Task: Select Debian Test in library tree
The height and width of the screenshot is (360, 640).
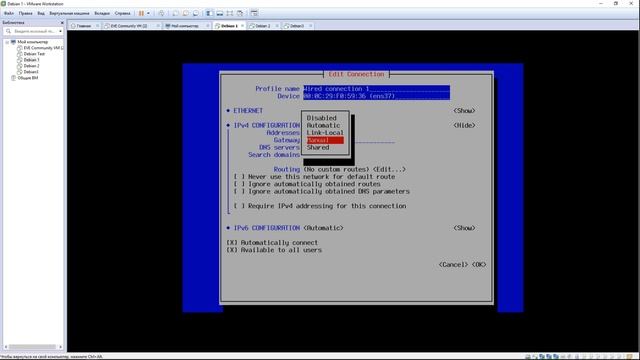Action: click(x=34, y=54)
